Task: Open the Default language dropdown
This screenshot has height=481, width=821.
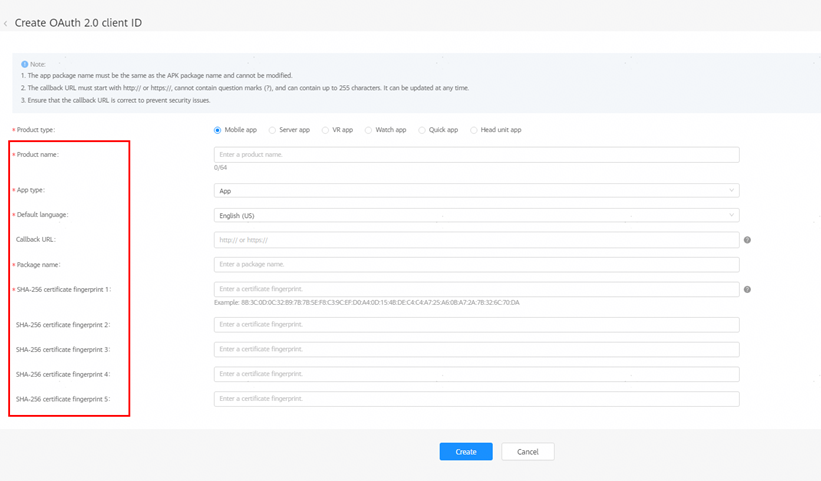Action: point(476,215)
